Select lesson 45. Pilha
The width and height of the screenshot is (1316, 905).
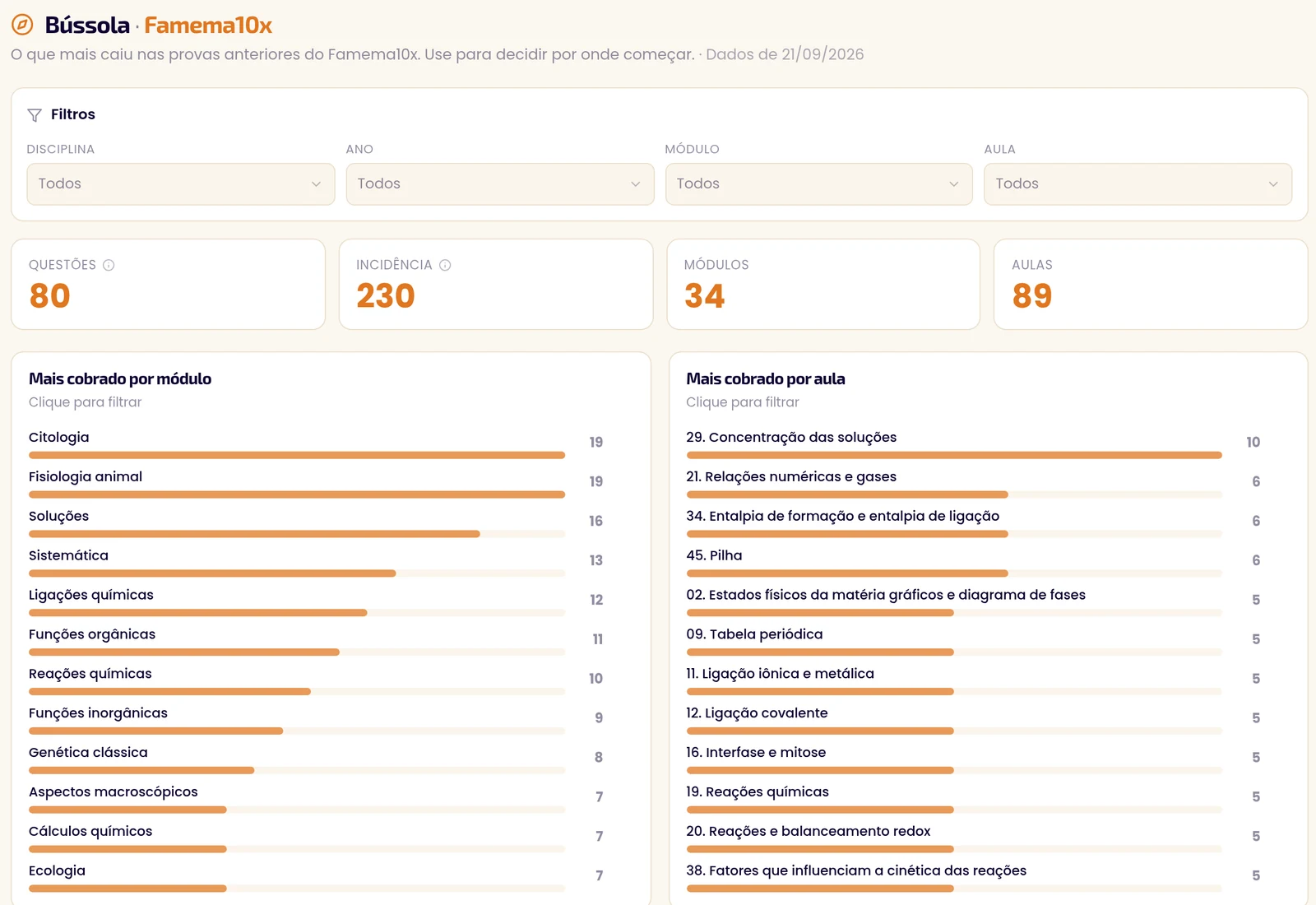click(x=974, y=562)
